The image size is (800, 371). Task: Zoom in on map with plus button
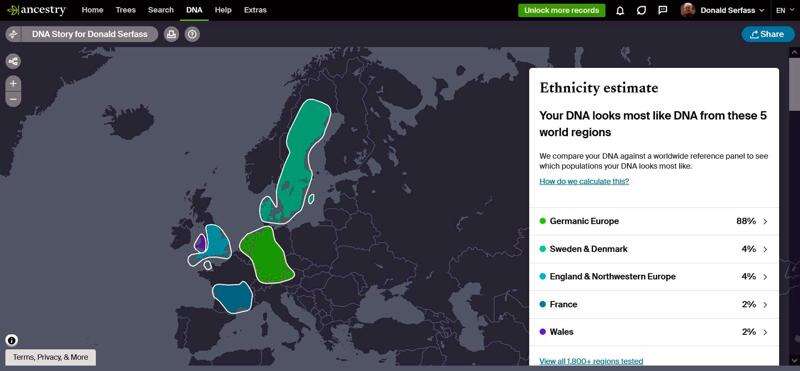13,83
